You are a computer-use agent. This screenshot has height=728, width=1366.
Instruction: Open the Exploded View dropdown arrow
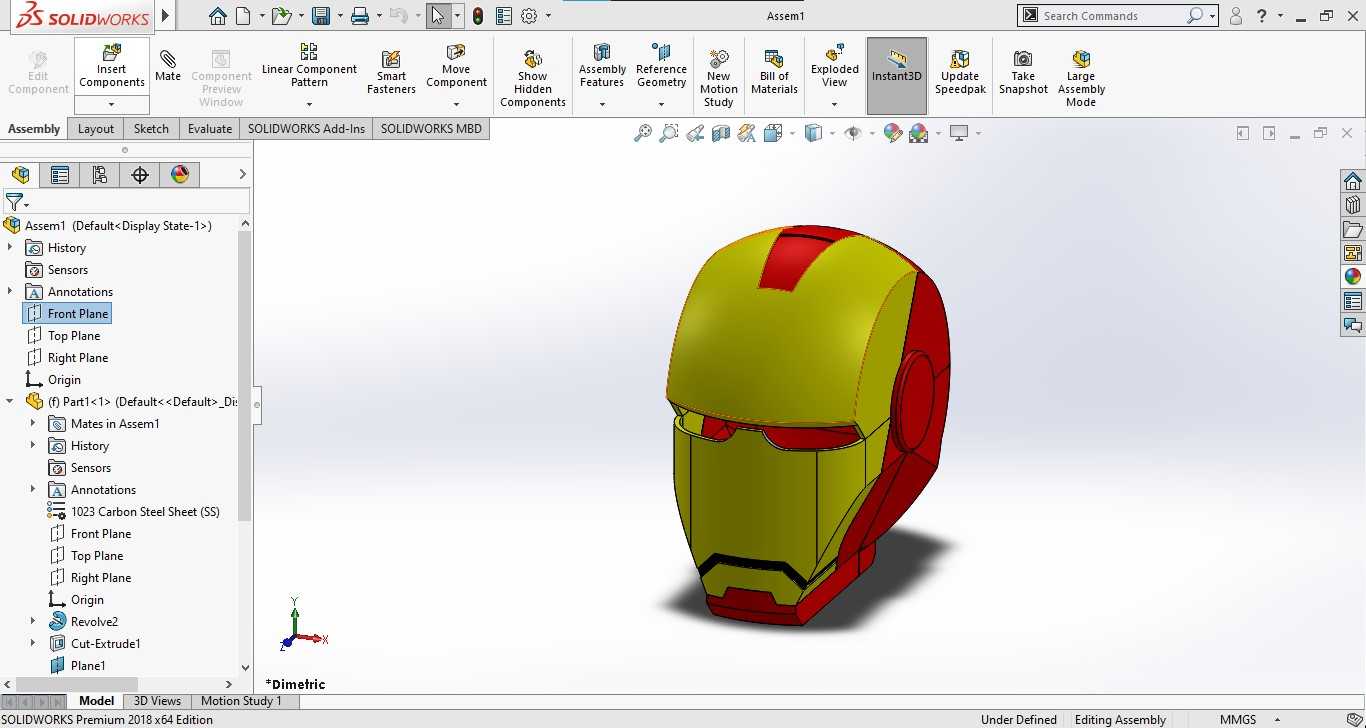point(834,104)
